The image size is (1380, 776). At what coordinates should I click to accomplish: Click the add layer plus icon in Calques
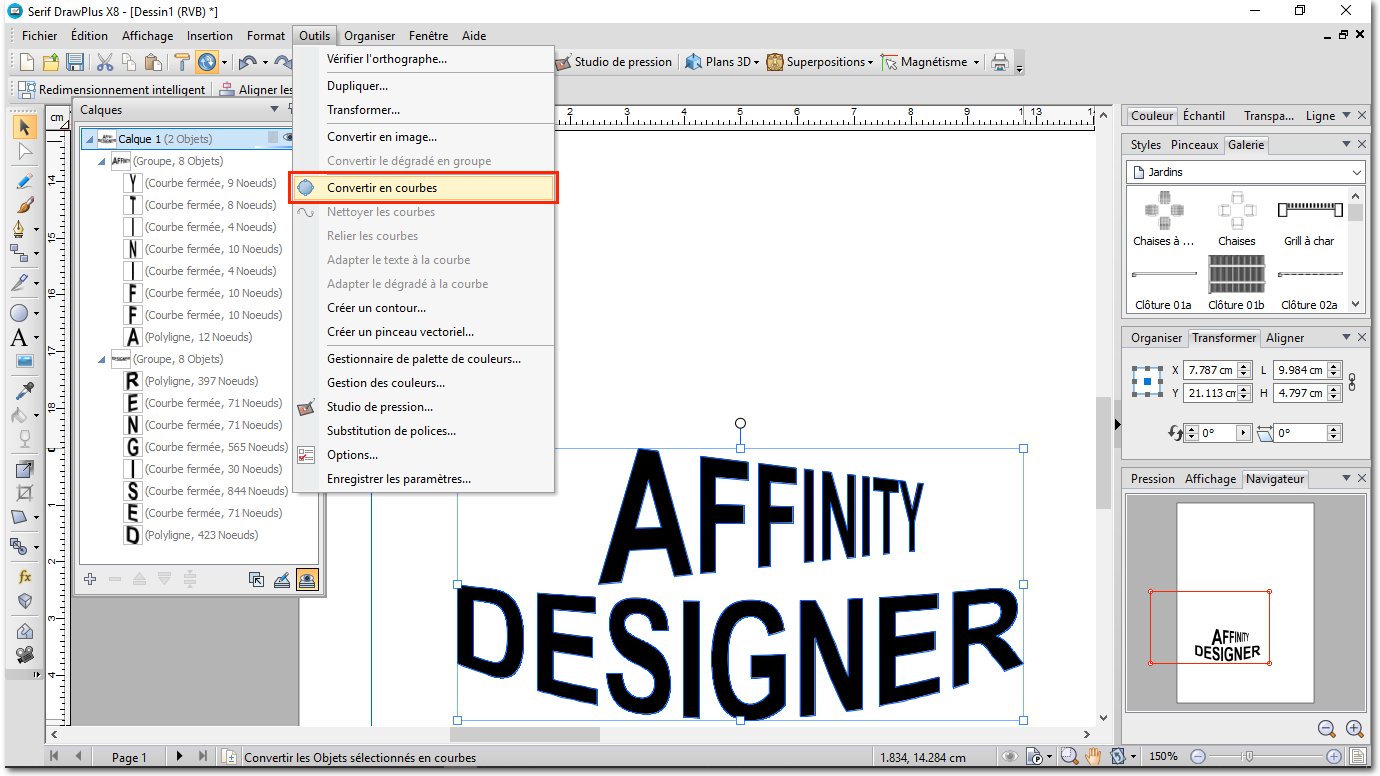click(x=90, y=579)
